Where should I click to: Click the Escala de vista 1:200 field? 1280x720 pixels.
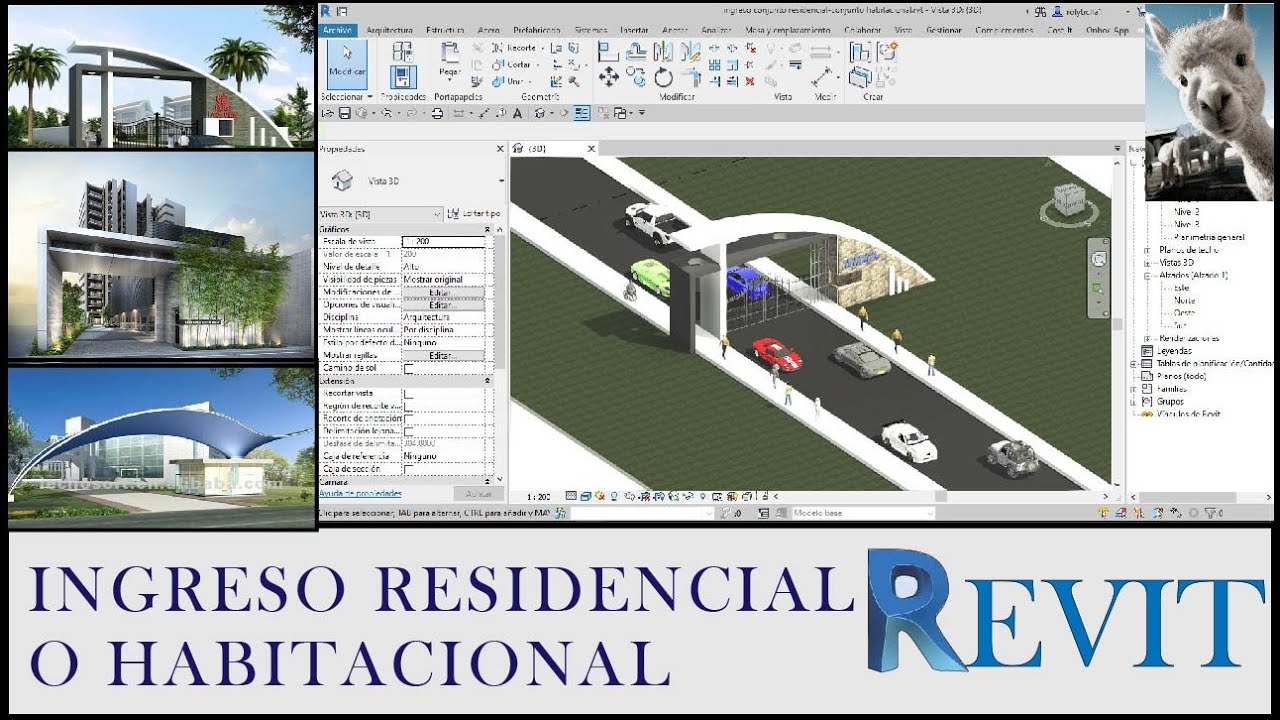(443, 241)
